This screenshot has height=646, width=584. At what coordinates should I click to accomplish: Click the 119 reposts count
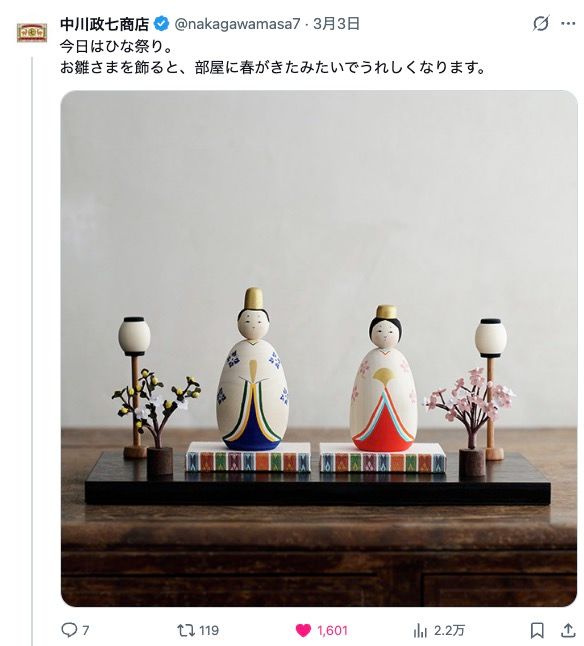pyautogui.click(x=209, y=630)
